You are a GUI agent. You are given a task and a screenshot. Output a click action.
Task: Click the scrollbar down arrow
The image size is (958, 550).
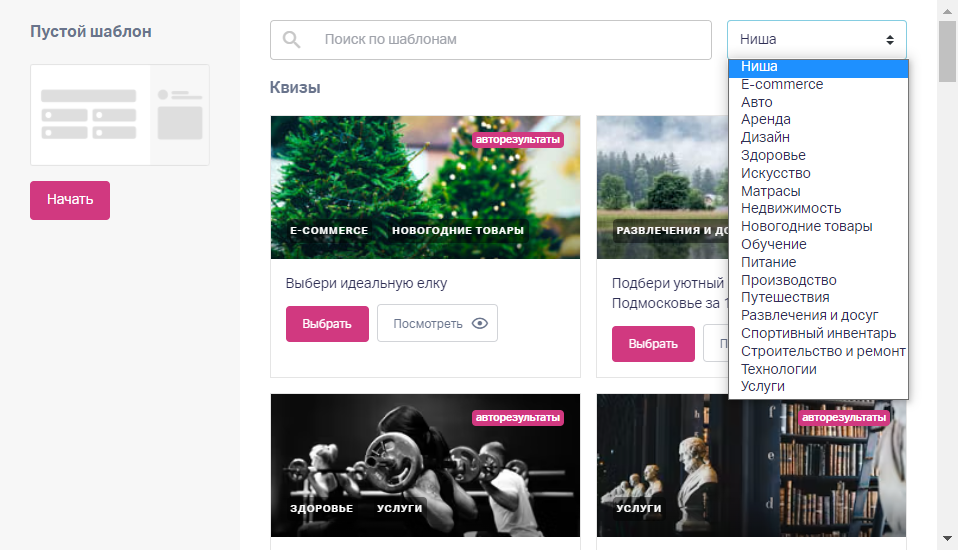[948, 538]
